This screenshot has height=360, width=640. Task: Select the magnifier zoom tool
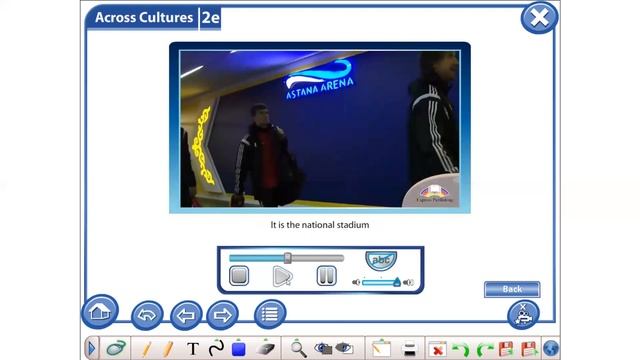pyautogui.click(x=298, y=349)
